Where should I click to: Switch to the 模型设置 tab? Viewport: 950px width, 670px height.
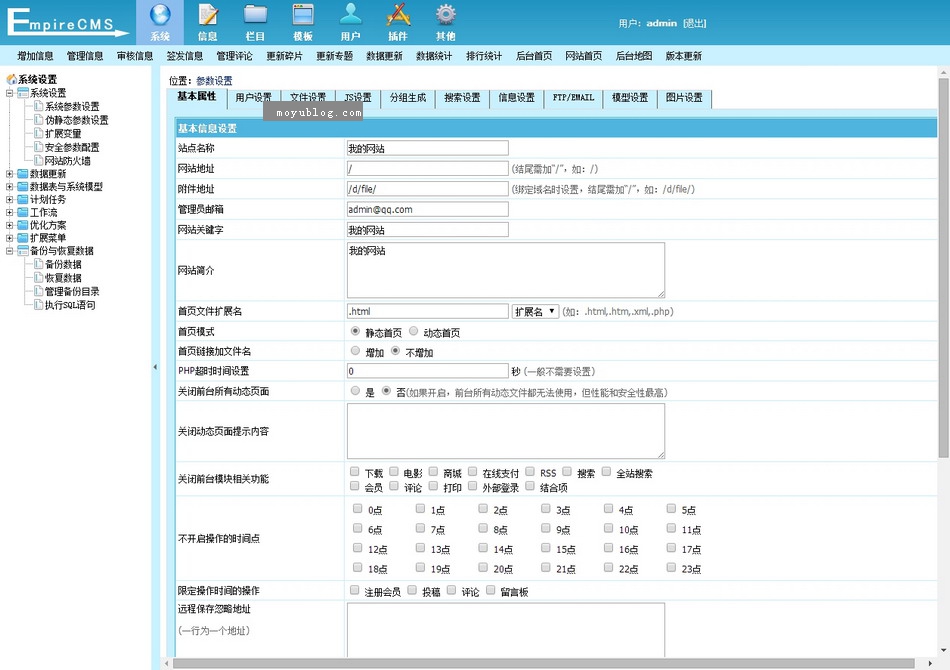(630, 98)
